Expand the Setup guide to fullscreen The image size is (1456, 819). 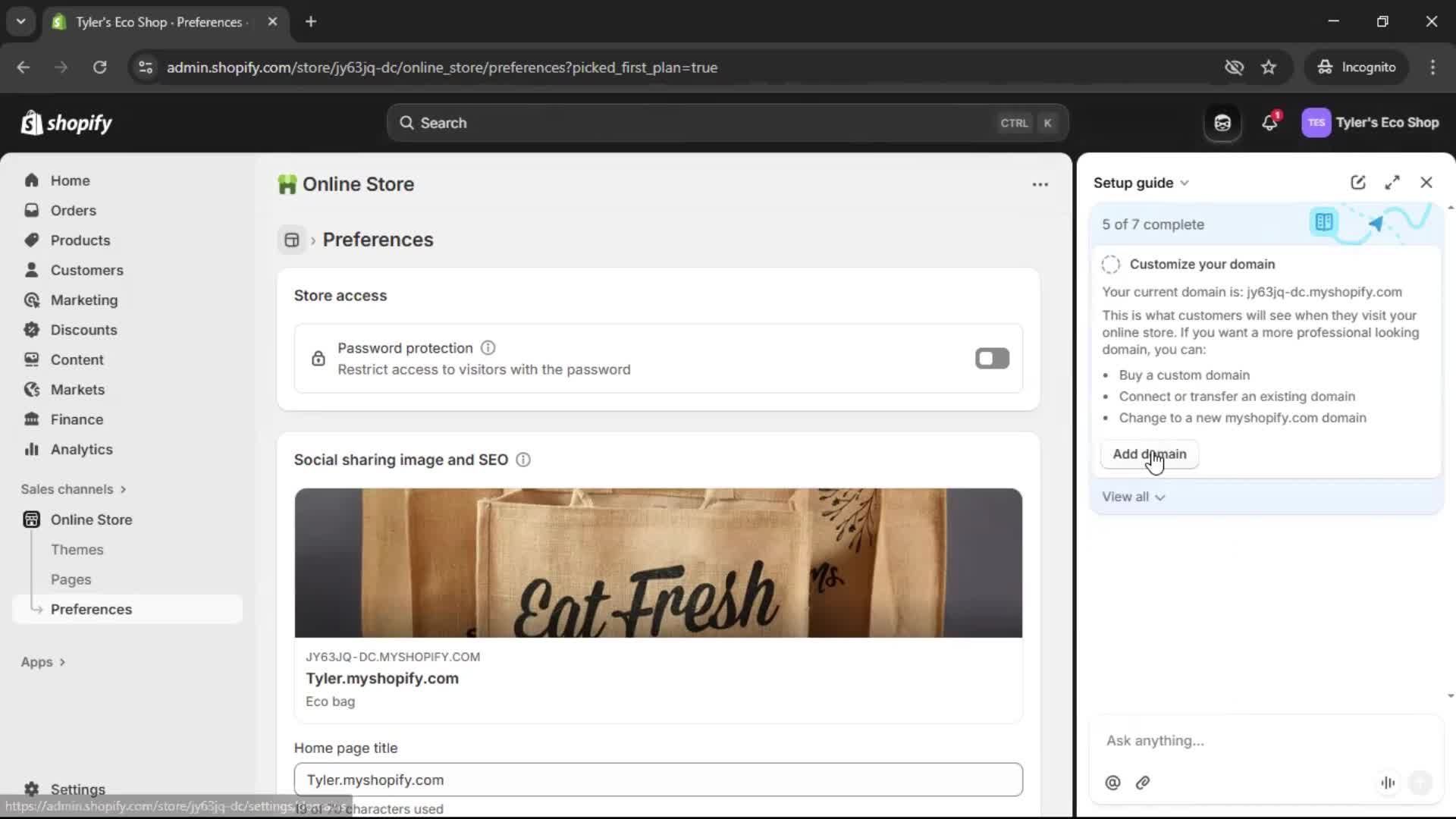coord(1392,182)
